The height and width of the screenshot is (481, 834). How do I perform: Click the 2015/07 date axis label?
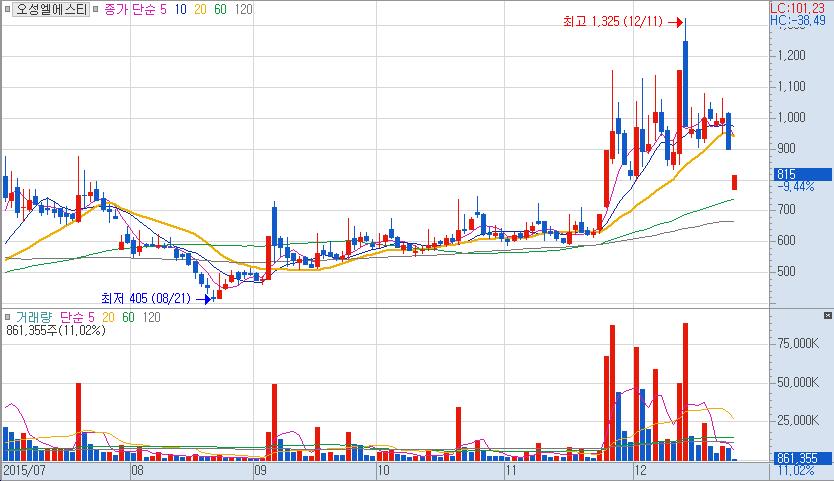pyautogui.click(x=24, y=471)
